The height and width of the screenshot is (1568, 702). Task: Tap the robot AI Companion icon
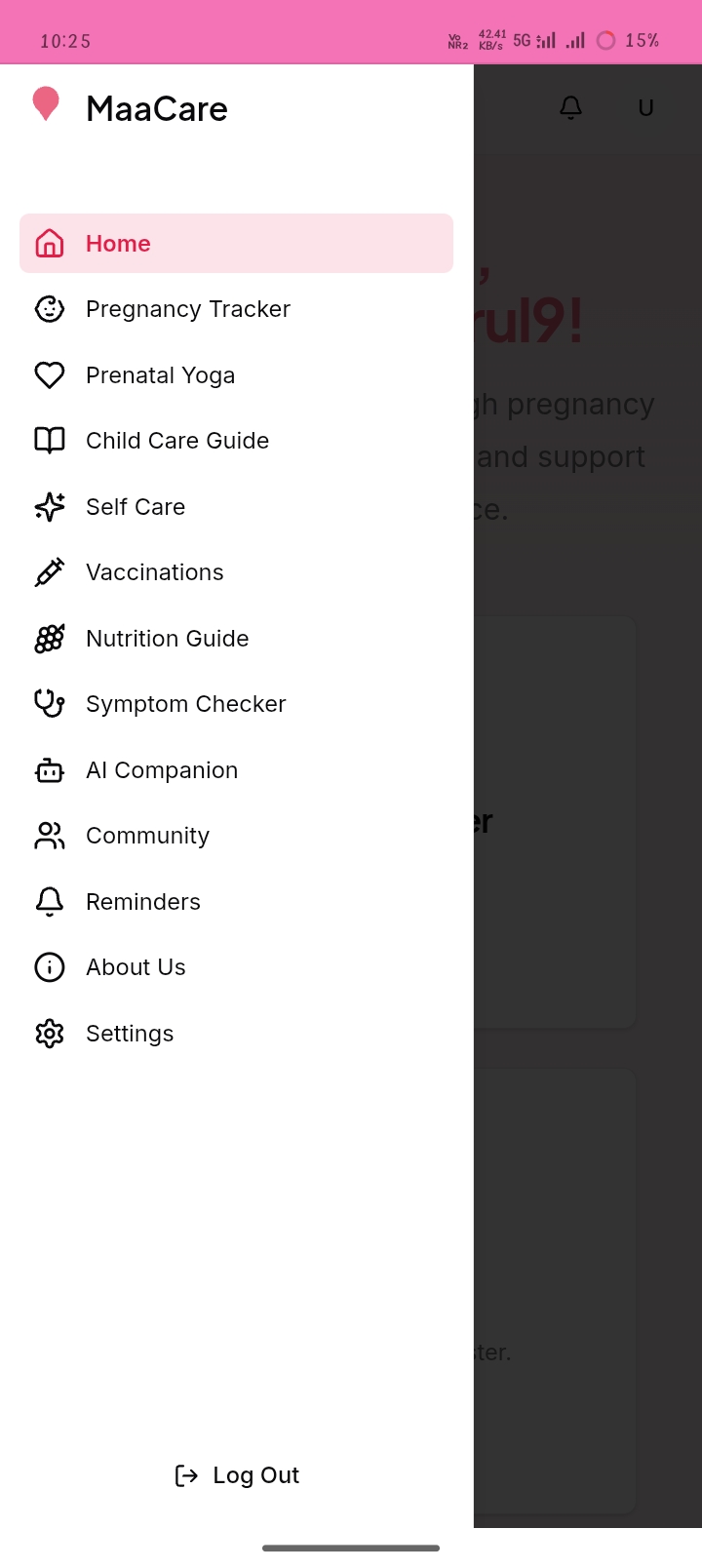tap(50, 770)
